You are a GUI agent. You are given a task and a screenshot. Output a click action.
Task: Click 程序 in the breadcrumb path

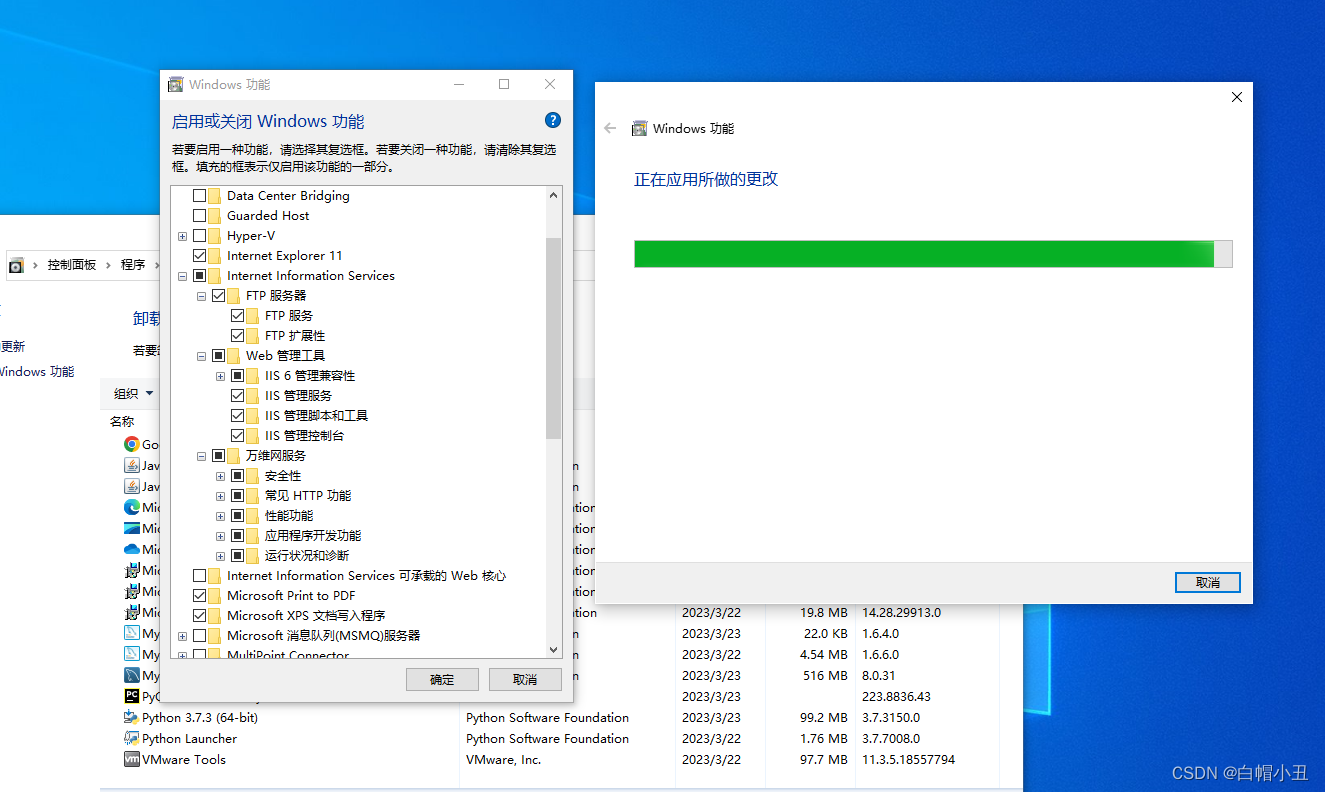pos(133,265)
